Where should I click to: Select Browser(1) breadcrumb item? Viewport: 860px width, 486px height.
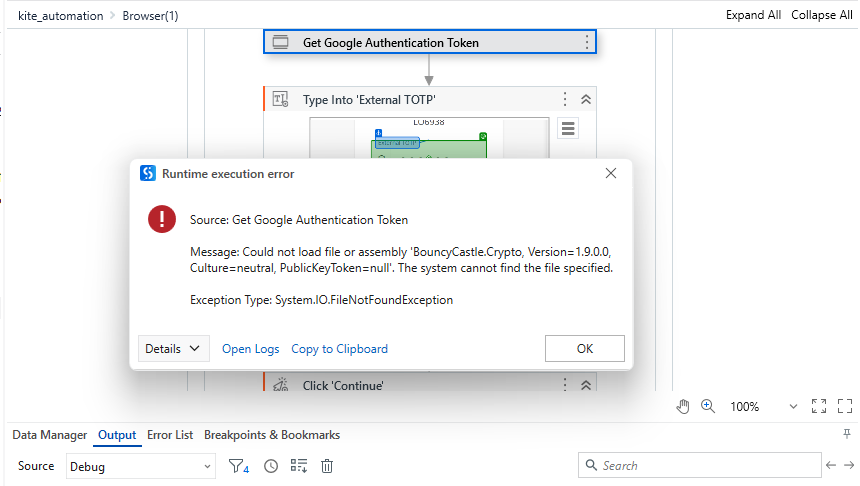[x=150, y=16]
